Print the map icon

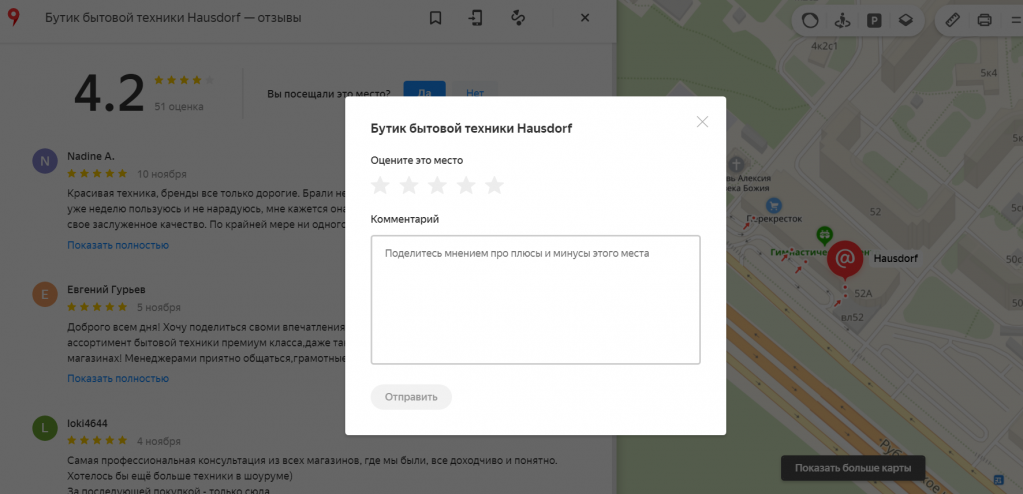click(x=985, y=20)
